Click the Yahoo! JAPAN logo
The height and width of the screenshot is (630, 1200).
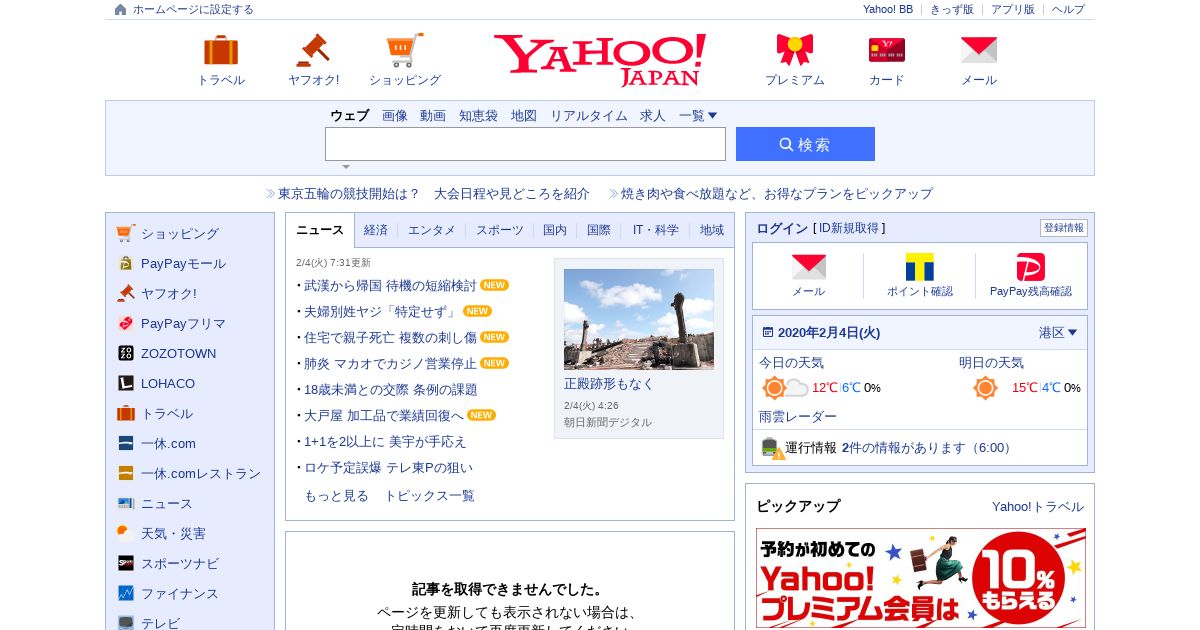[600, 60]
